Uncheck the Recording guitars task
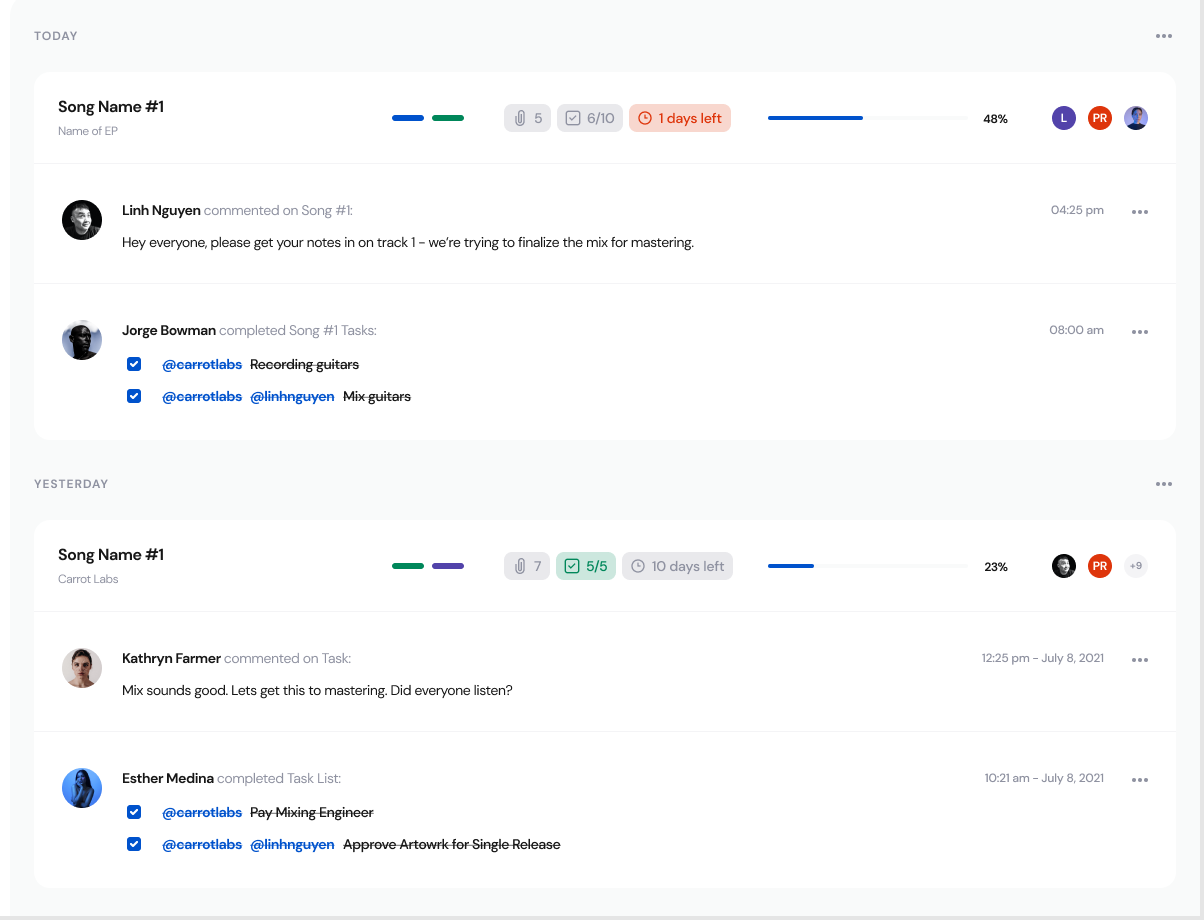This screenshot has height=920, width=1204. (x=134, y=364)
